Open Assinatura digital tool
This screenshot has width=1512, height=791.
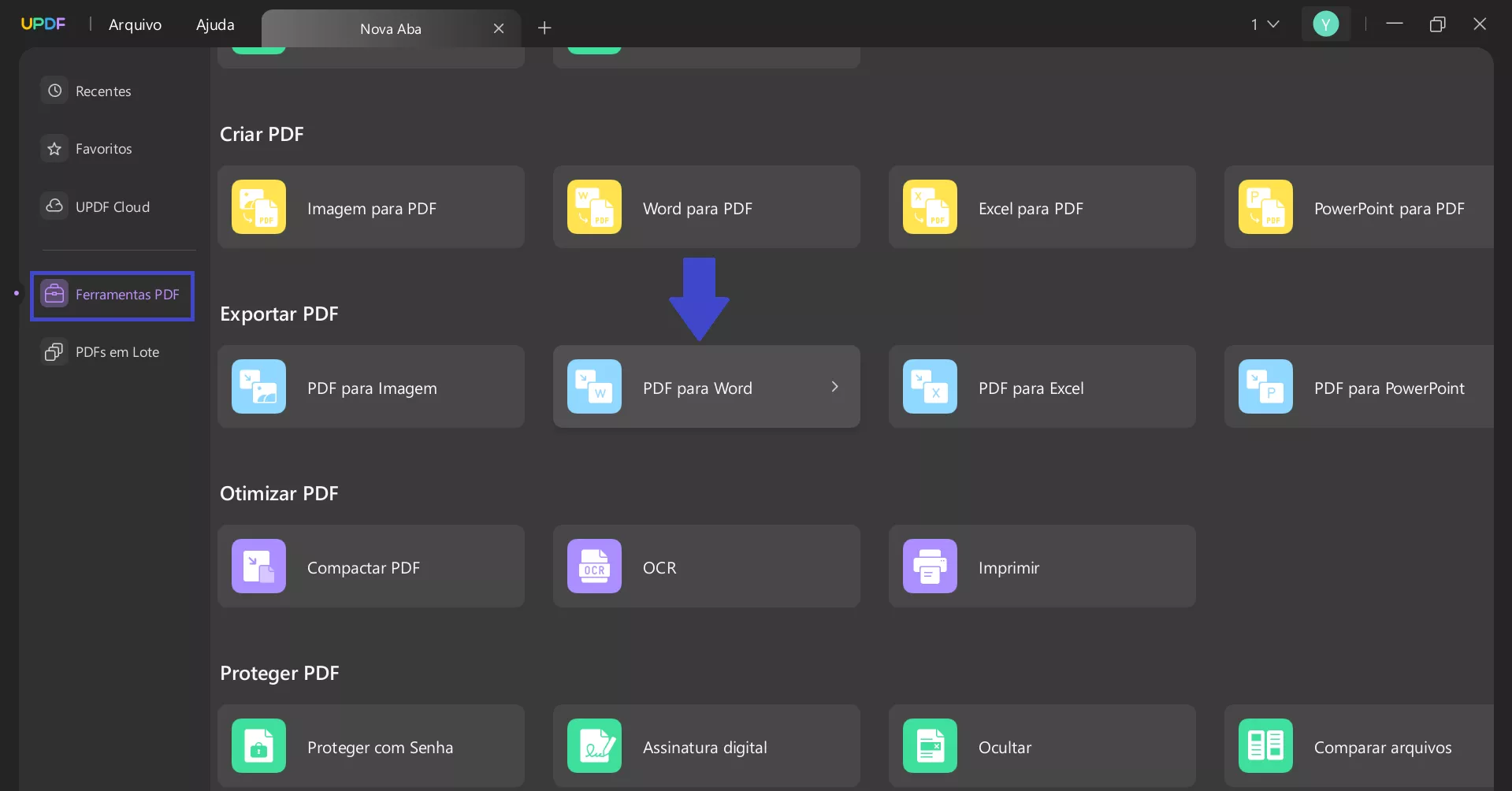(707, 745)
